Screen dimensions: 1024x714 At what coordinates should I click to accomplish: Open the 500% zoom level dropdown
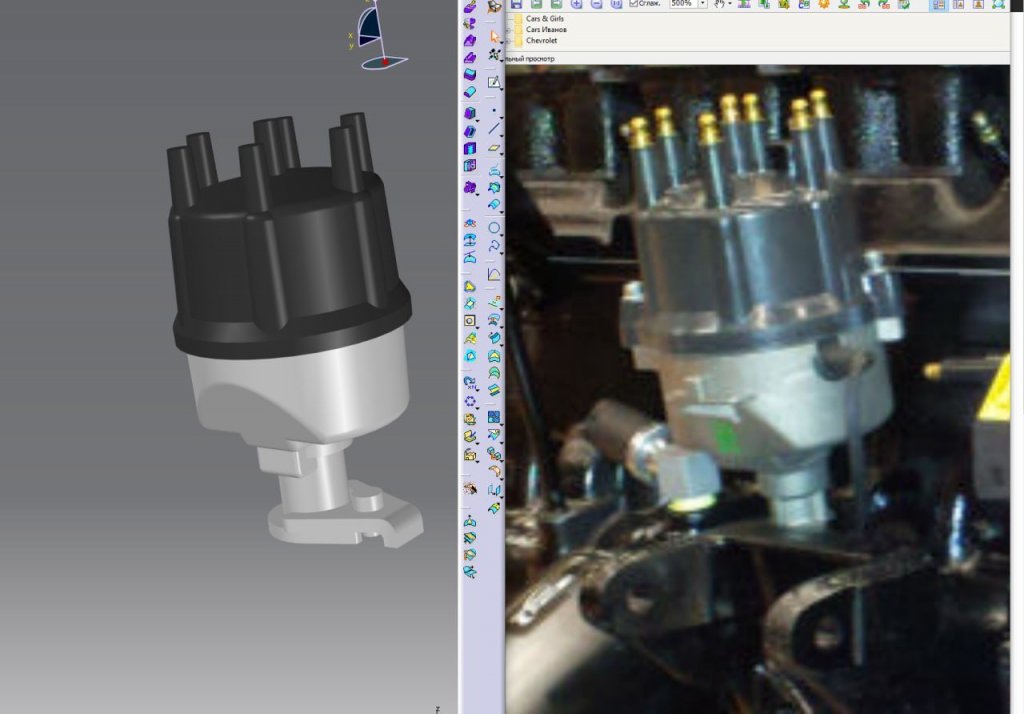703,5
